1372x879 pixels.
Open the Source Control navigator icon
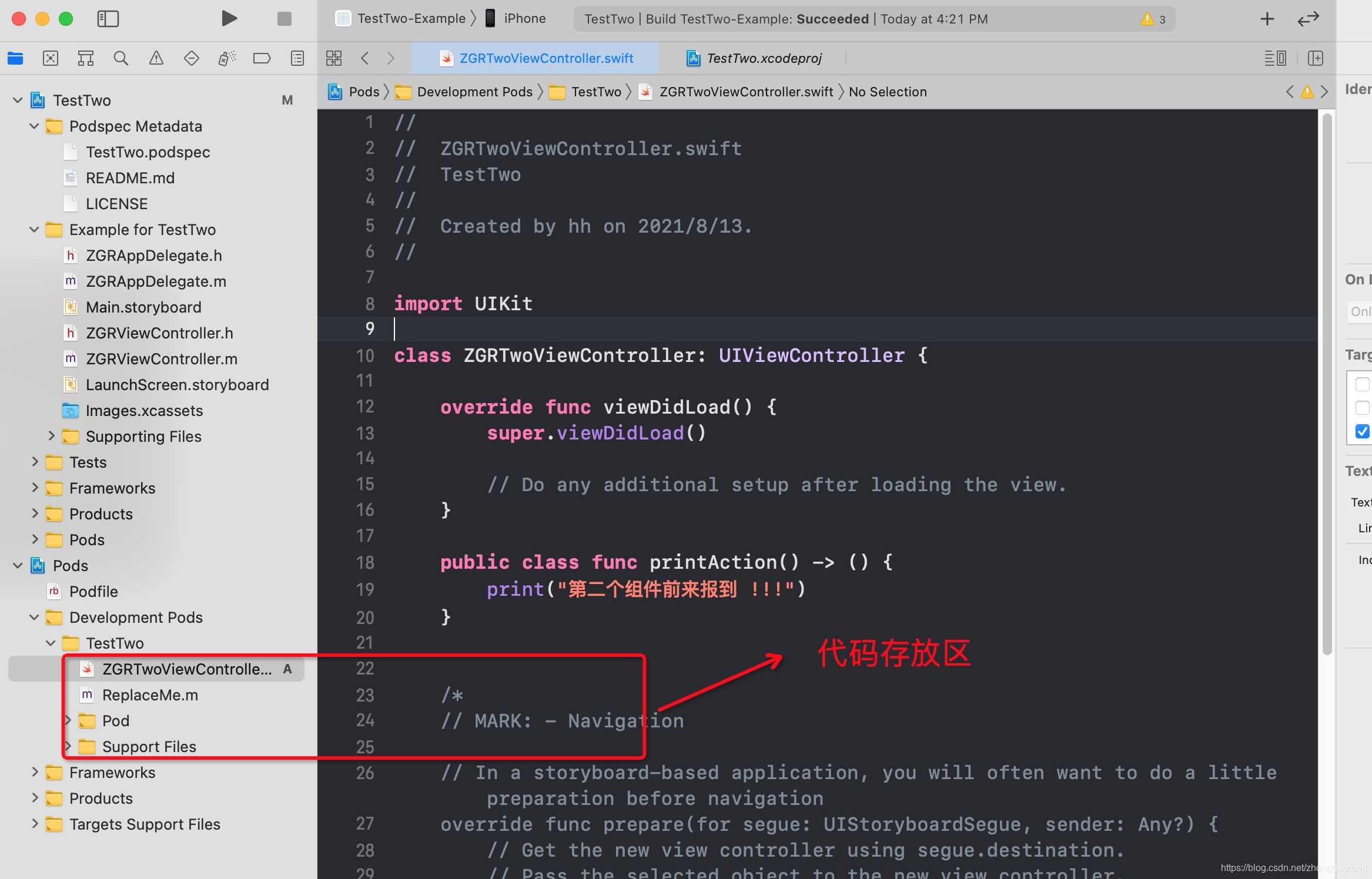[x=51, y=58]
